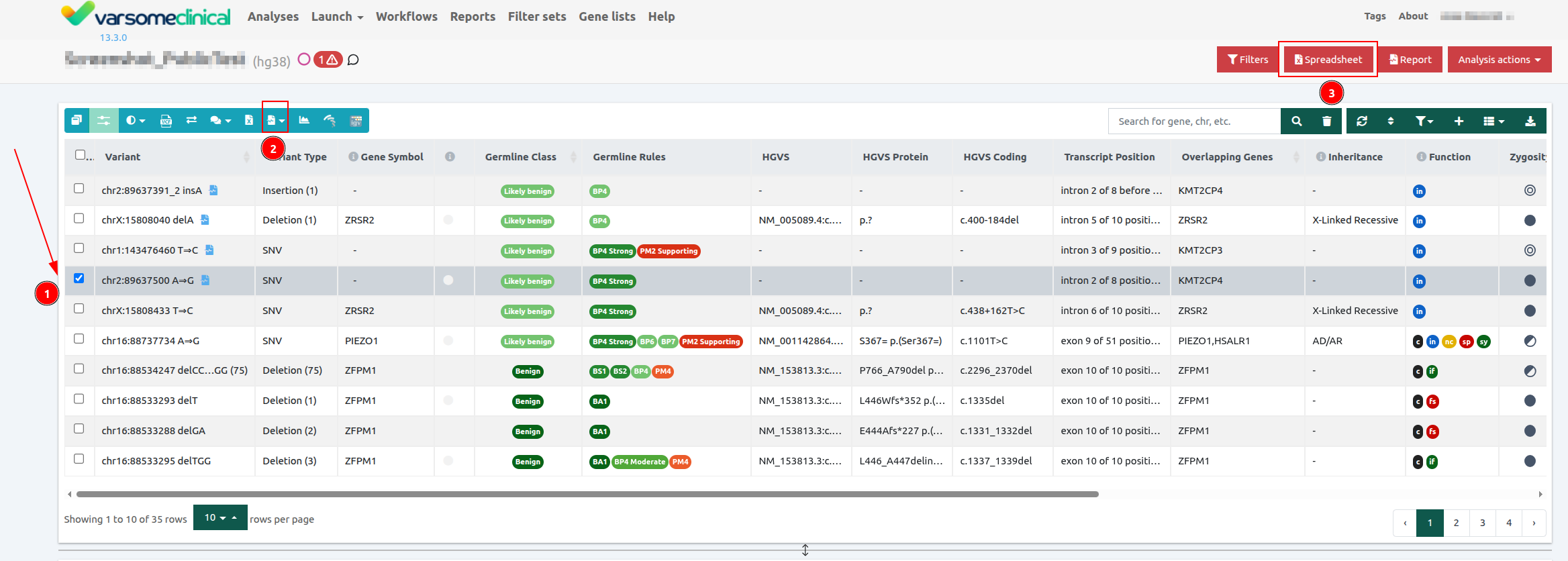Click the Spreadsheet button
This screenshot has height=561, width=1568.
click(x=1328, y=60)
